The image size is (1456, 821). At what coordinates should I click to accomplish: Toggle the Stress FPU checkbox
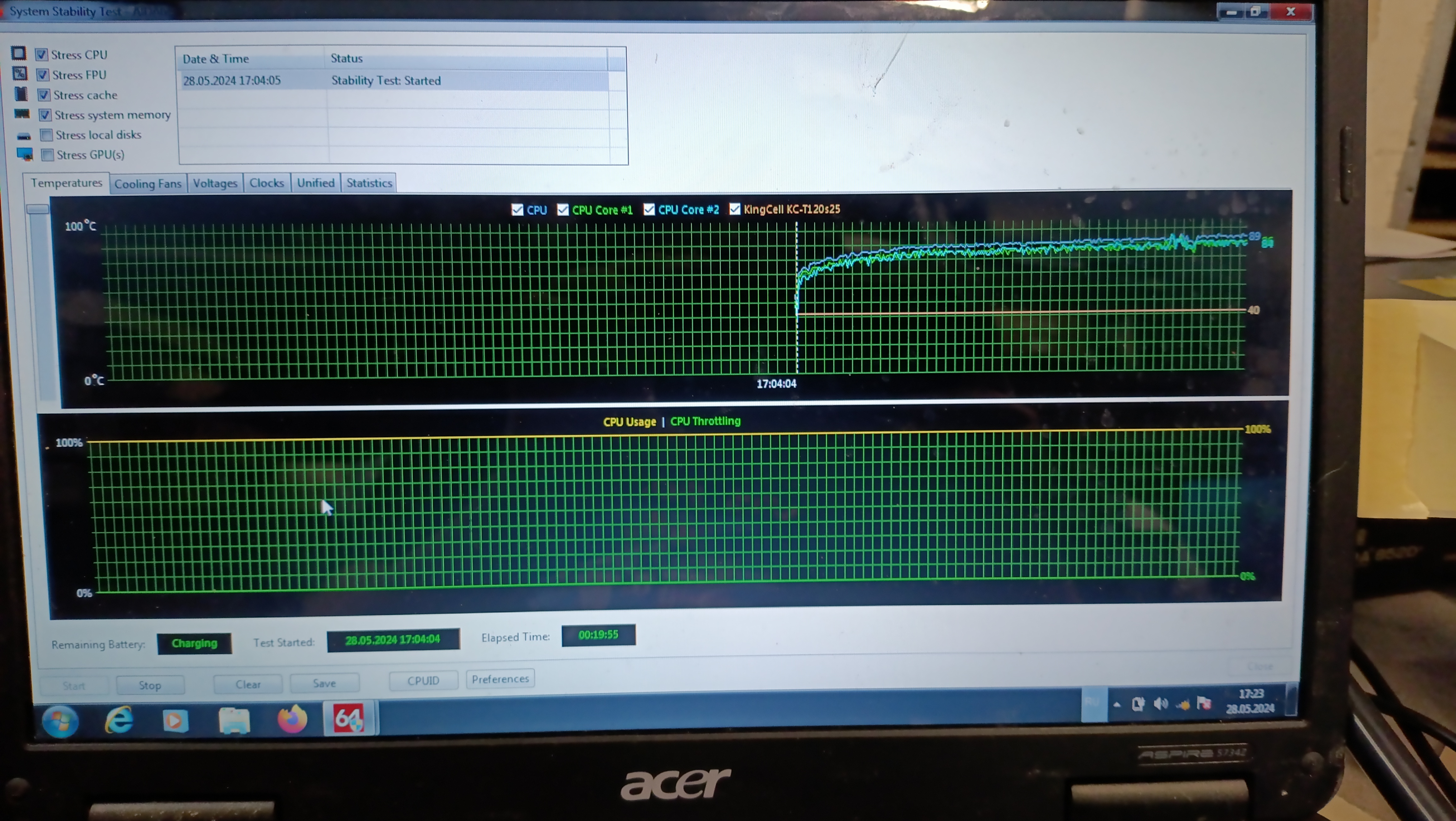click(43, 75)
